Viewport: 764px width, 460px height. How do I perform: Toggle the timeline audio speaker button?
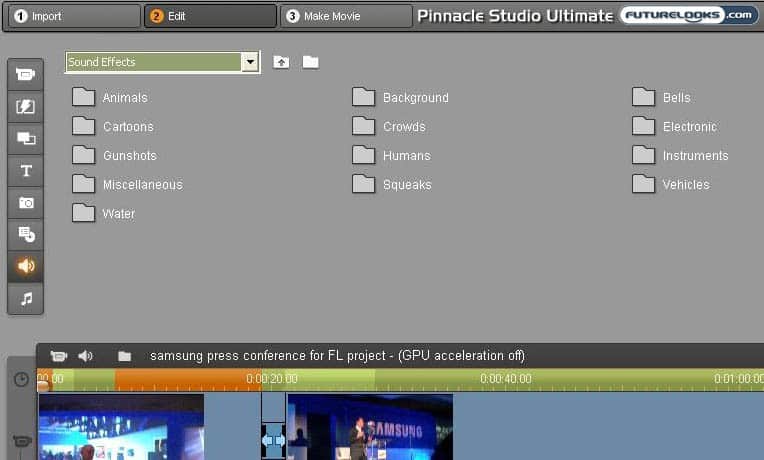86,356
